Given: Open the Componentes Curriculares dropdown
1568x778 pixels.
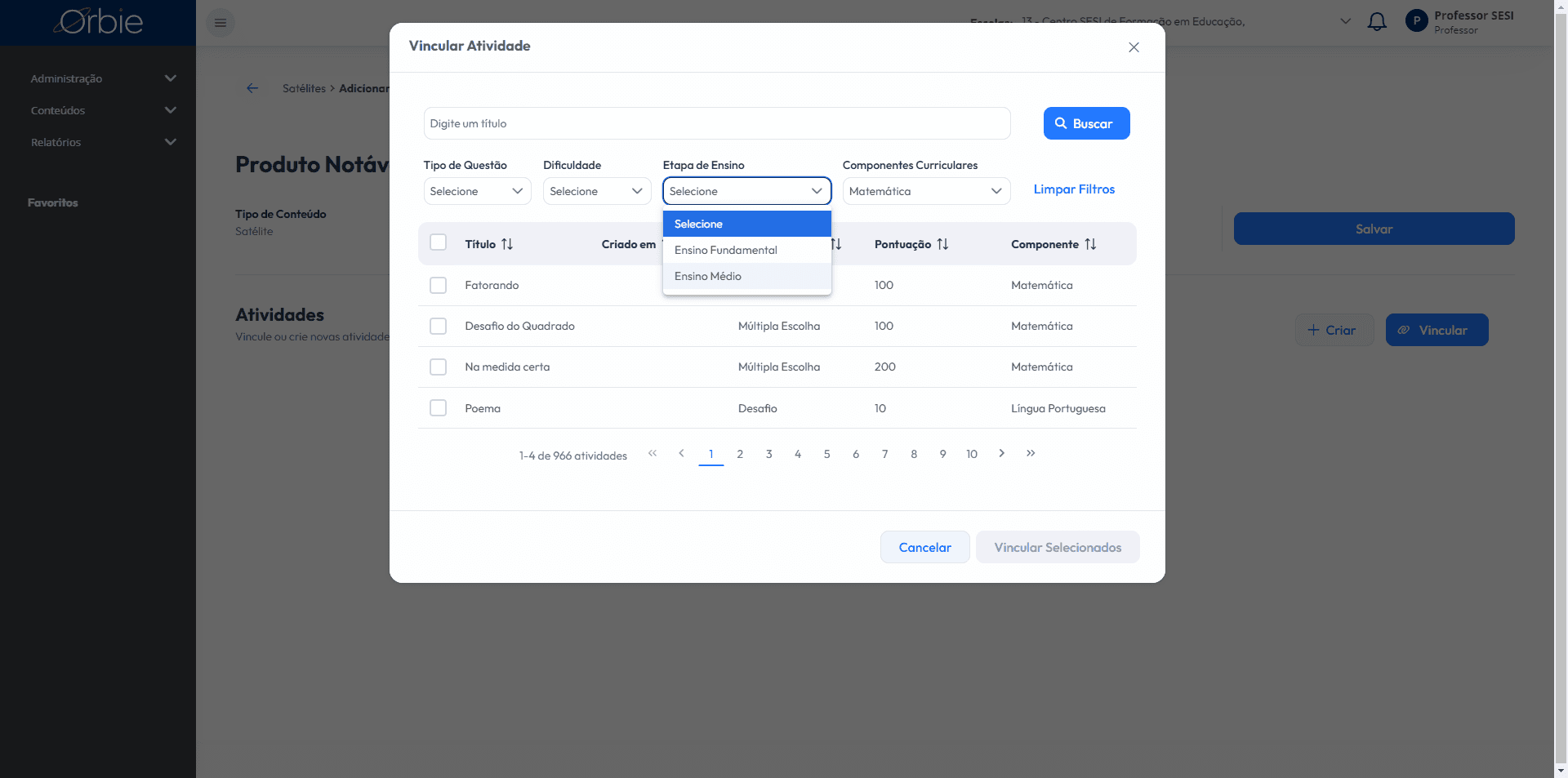Looking at the screenshot, I should coord(926,191).
